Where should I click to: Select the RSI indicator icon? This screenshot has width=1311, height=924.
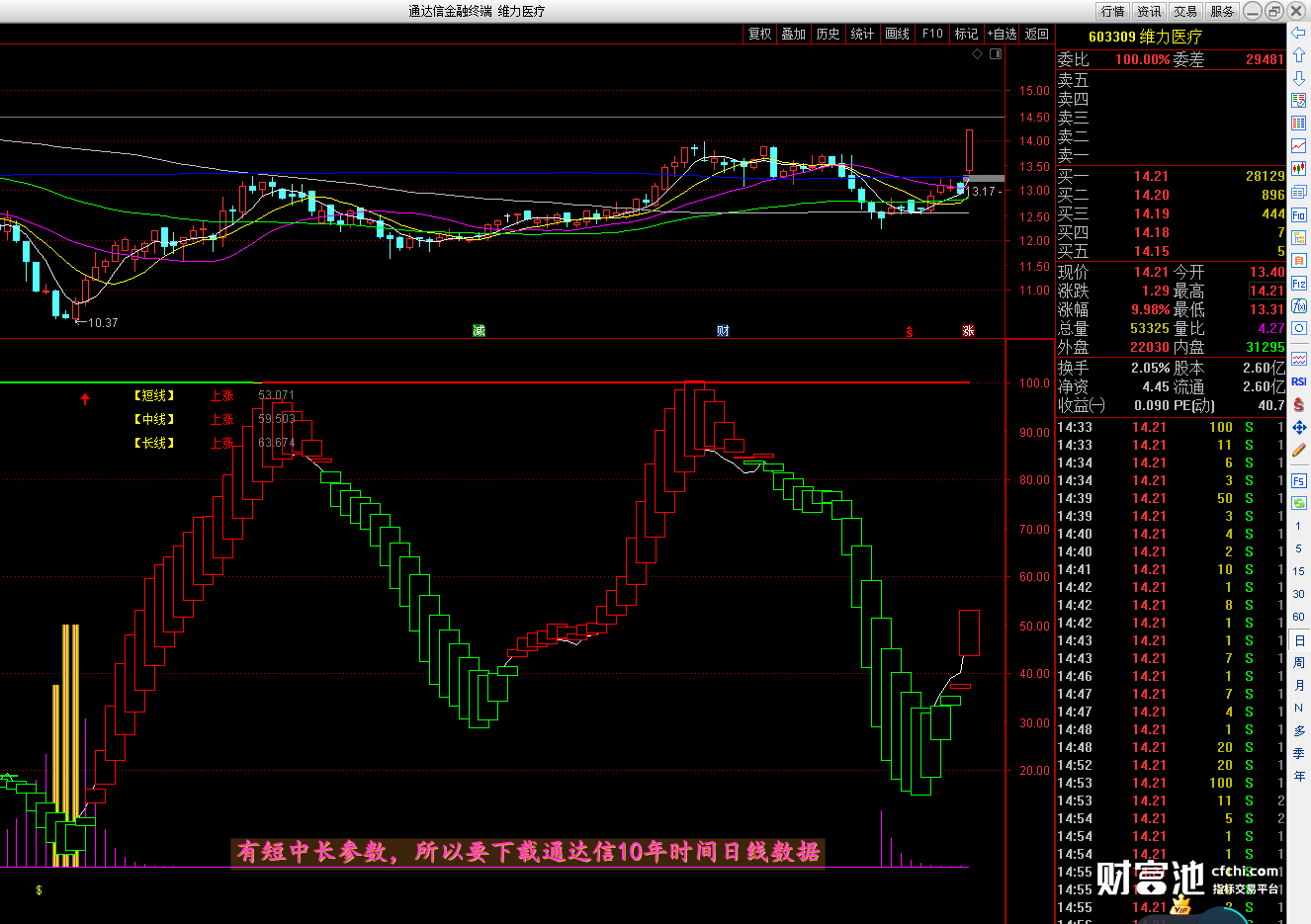pos(1299,381)
